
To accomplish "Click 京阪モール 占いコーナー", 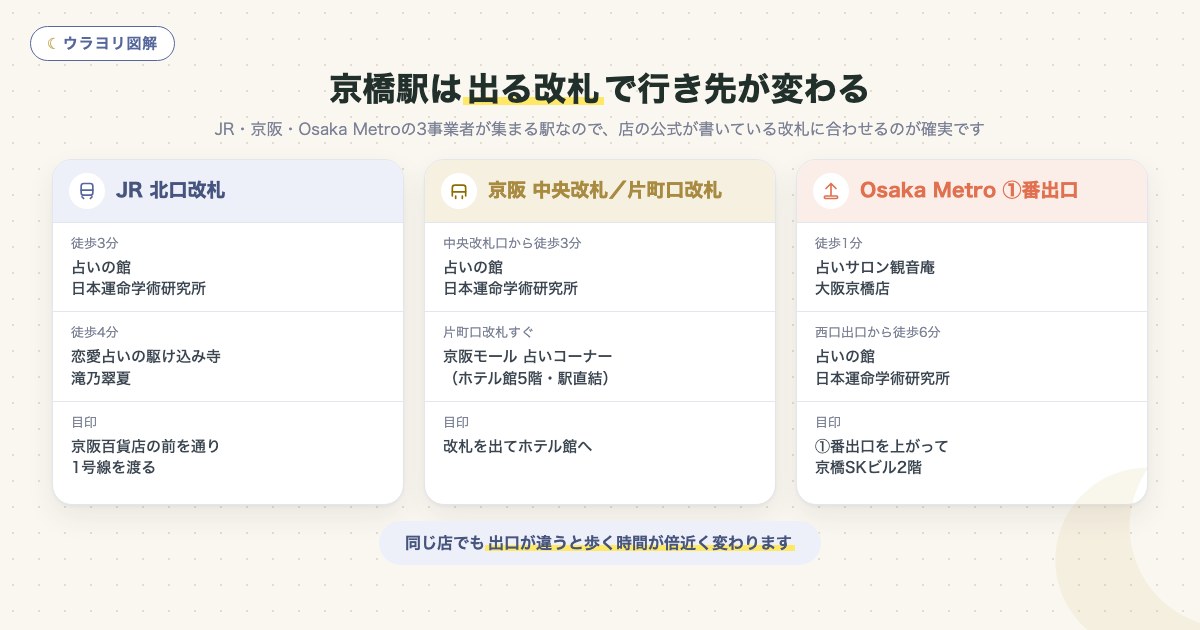I will [527, 356].
